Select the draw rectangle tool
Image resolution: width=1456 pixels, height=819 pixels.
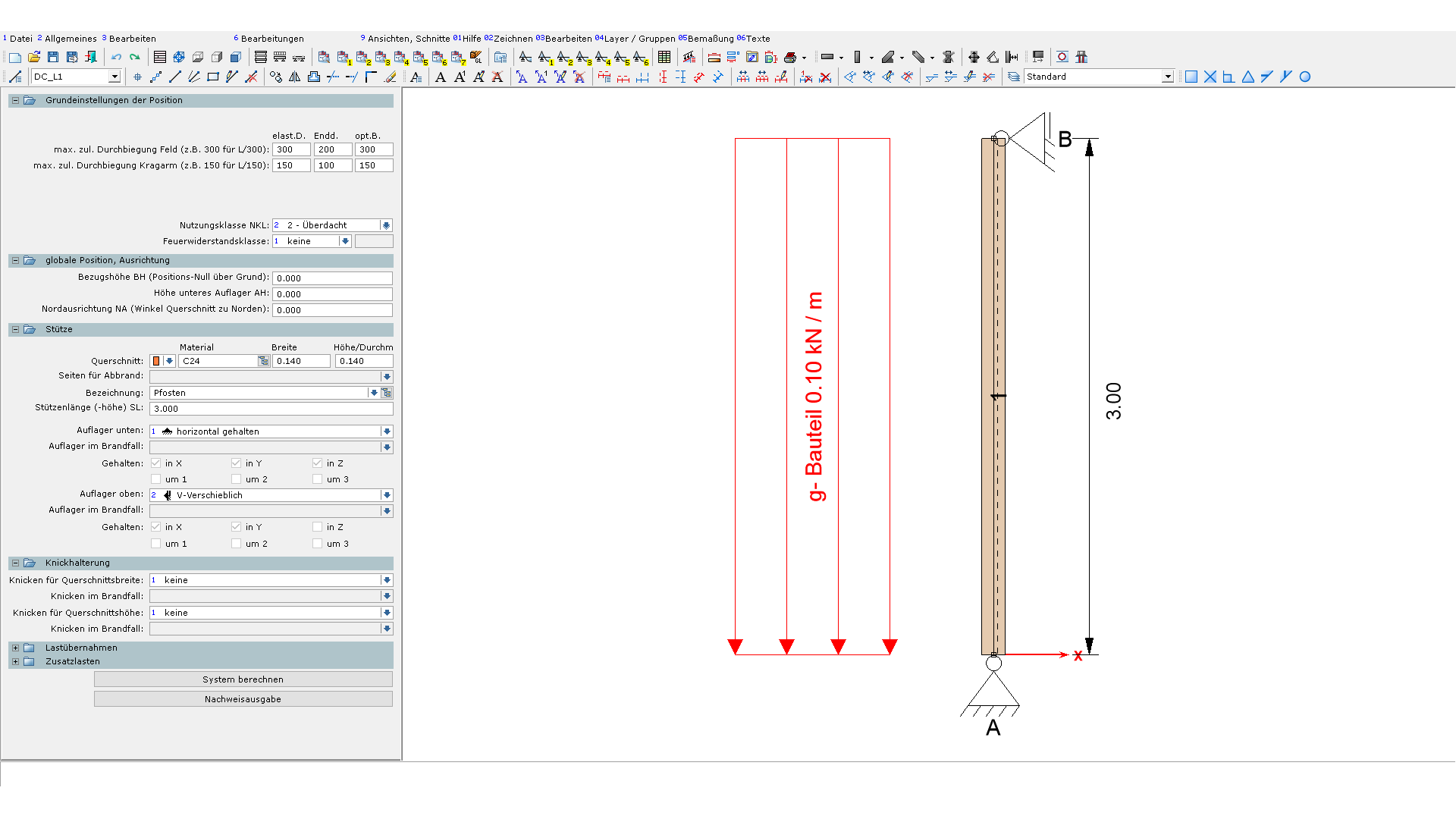(213, 77)
